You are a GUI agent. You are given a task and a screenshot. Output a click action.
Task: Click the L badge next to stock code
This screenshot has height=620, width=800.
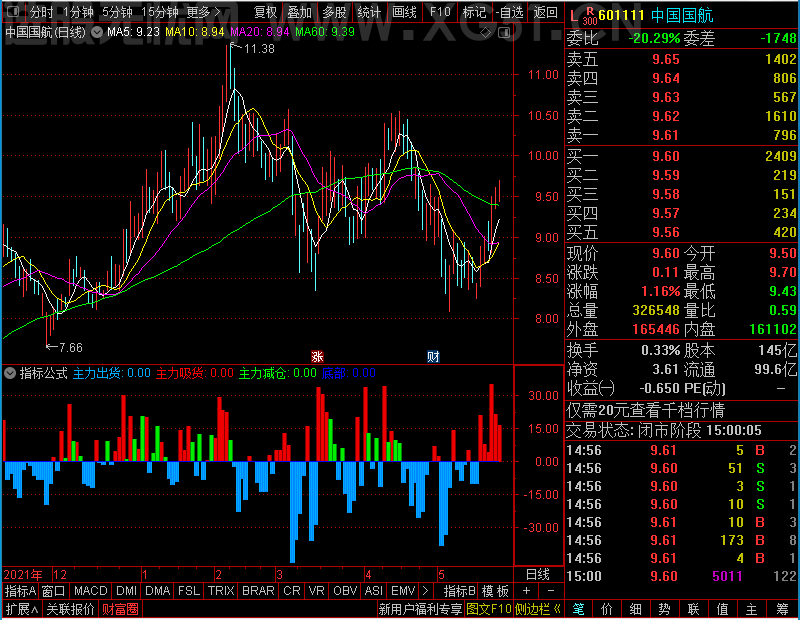click(574, 16)
